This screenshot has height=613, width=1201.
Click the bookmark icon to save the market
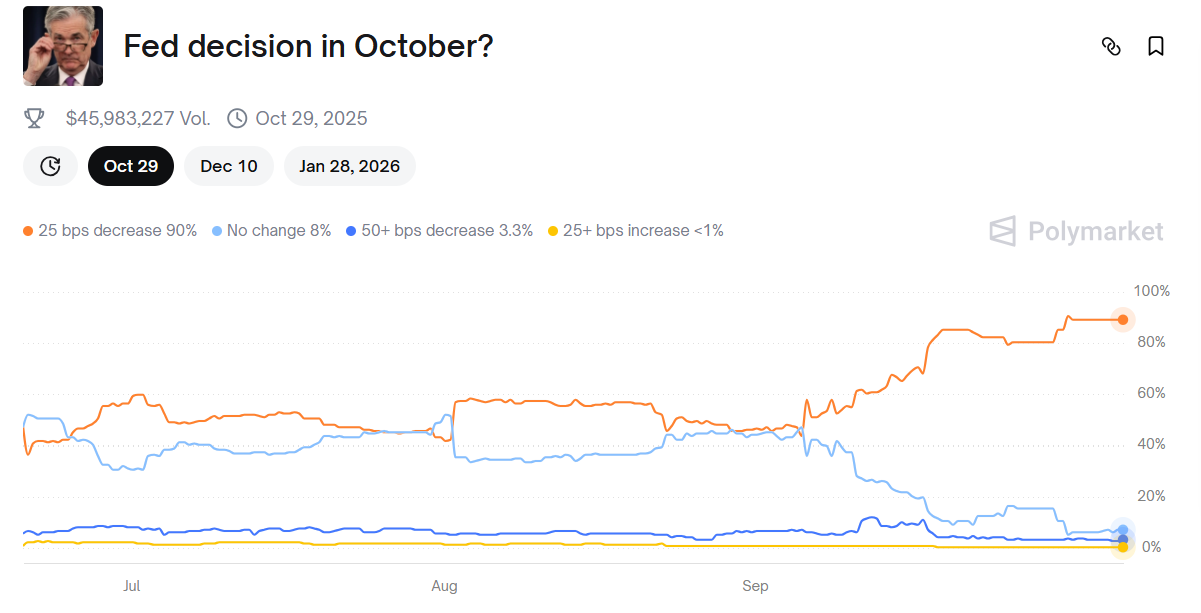pos(1156,46)
